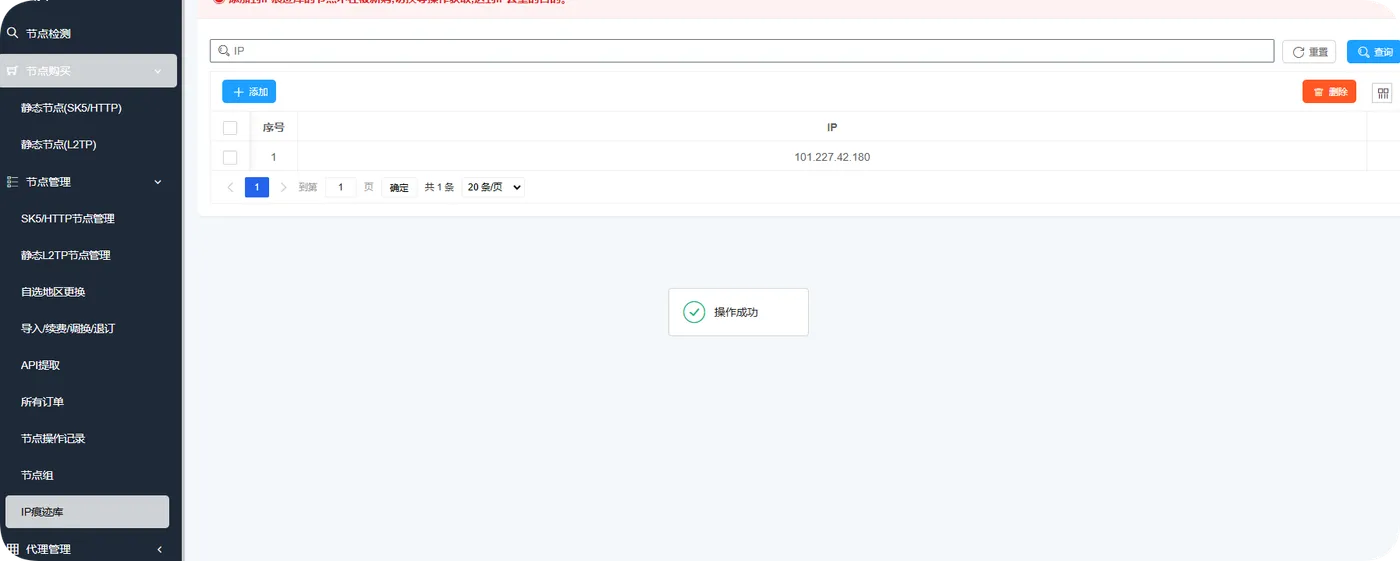The width and height of the screenshot is (1400, 561).
Task: Collapse the 节点管理 menu chevron
Action: (x=158, y=182)
